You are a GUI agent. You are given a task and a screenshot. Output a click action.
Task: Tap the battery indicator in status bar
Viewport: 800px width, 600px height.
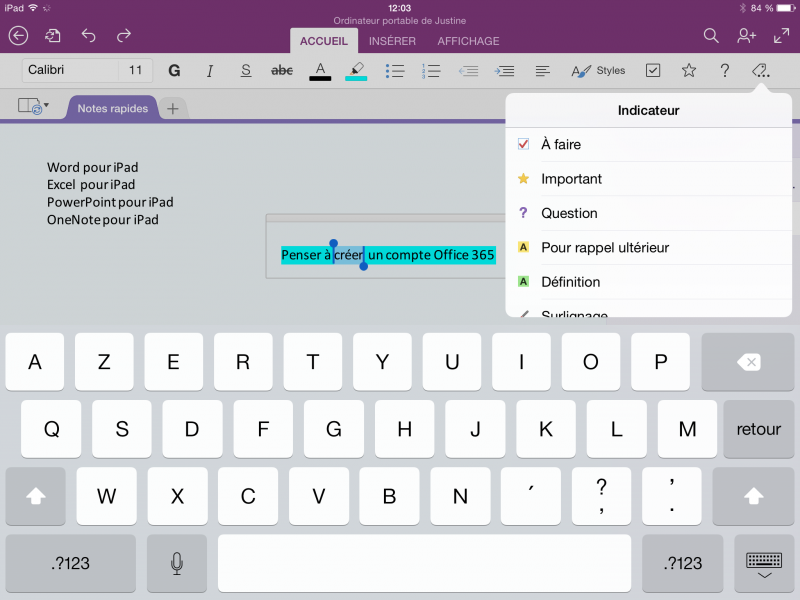pos(785,8)
